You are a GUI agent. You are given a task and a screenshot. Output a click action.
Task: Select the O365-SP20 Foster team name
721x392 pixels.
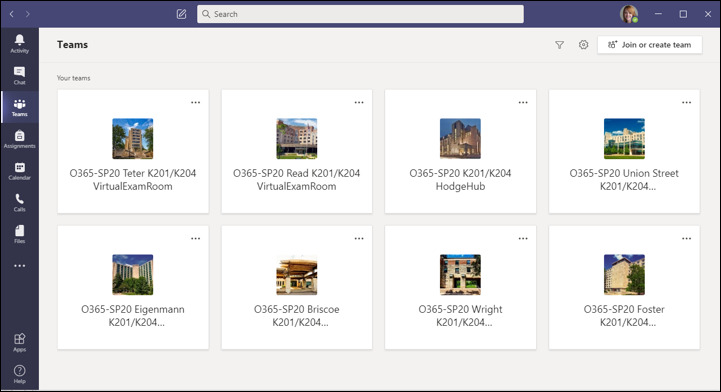click(x=624, y=316)
